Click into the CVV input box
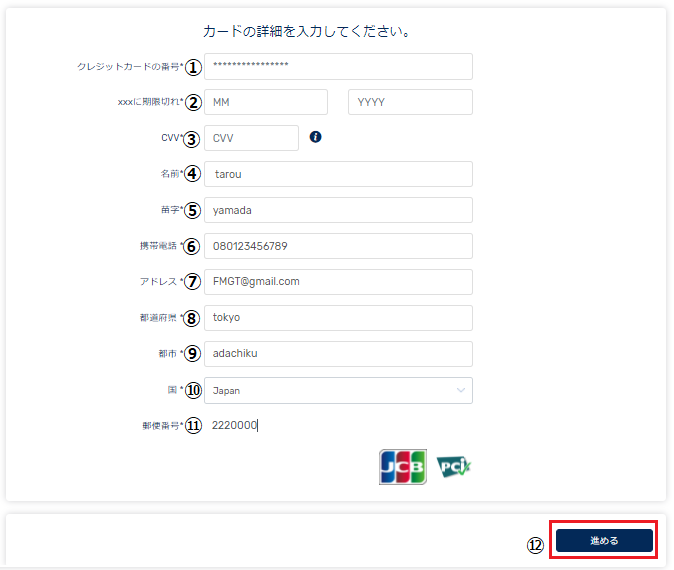Screen dimensions: 674x570 click(251, 138)
